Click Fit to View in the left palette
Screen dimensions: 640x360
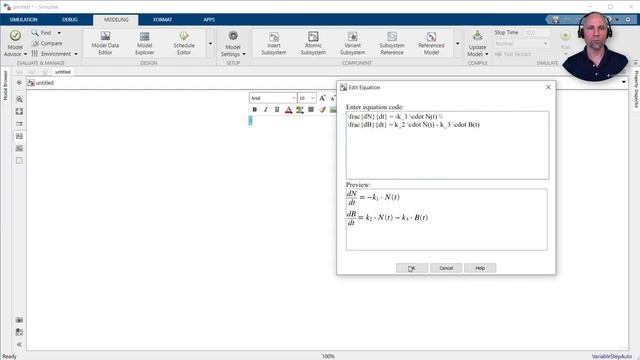coord(19,111)
